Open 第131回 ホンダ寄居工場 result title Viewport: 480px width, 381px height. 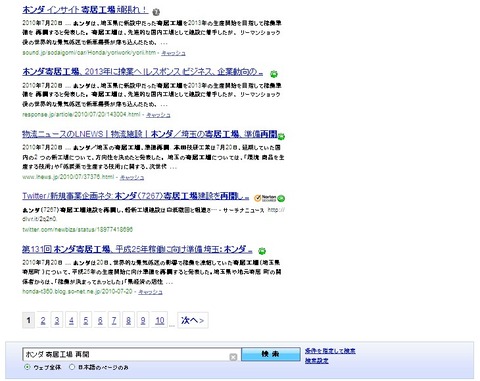(x=137, y=249)
